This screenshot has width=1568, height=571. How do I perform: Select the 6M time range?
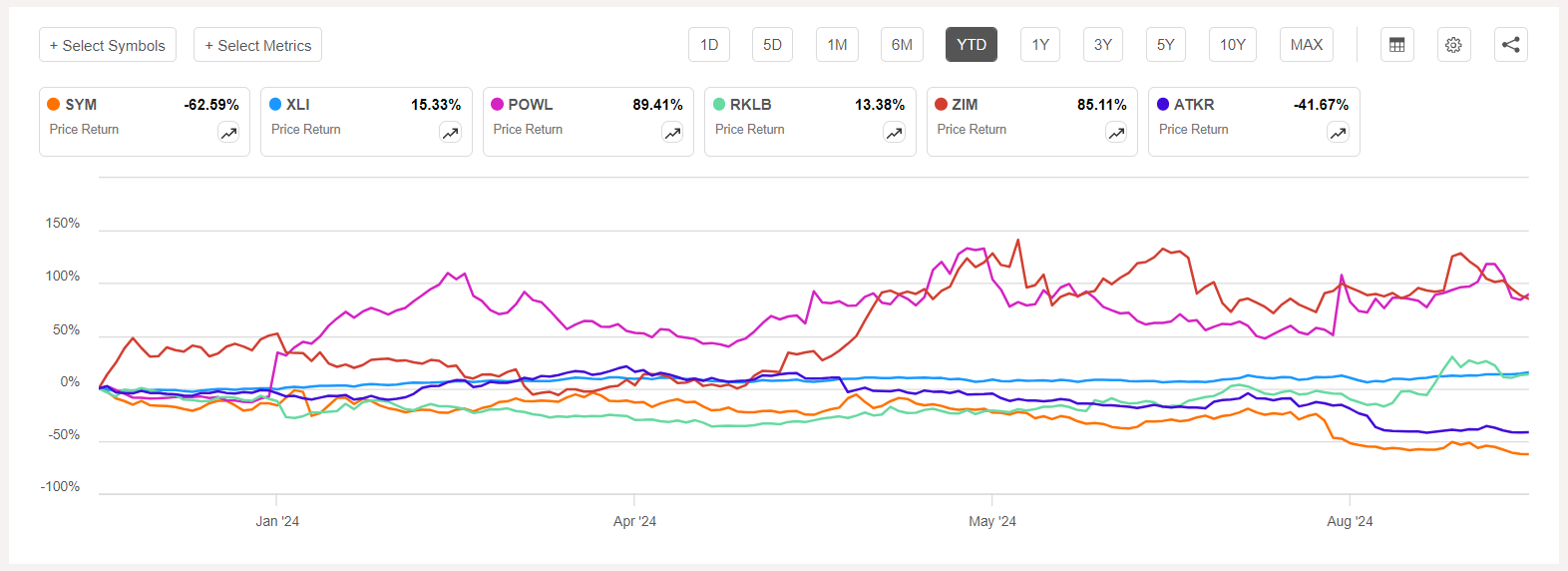902,45
